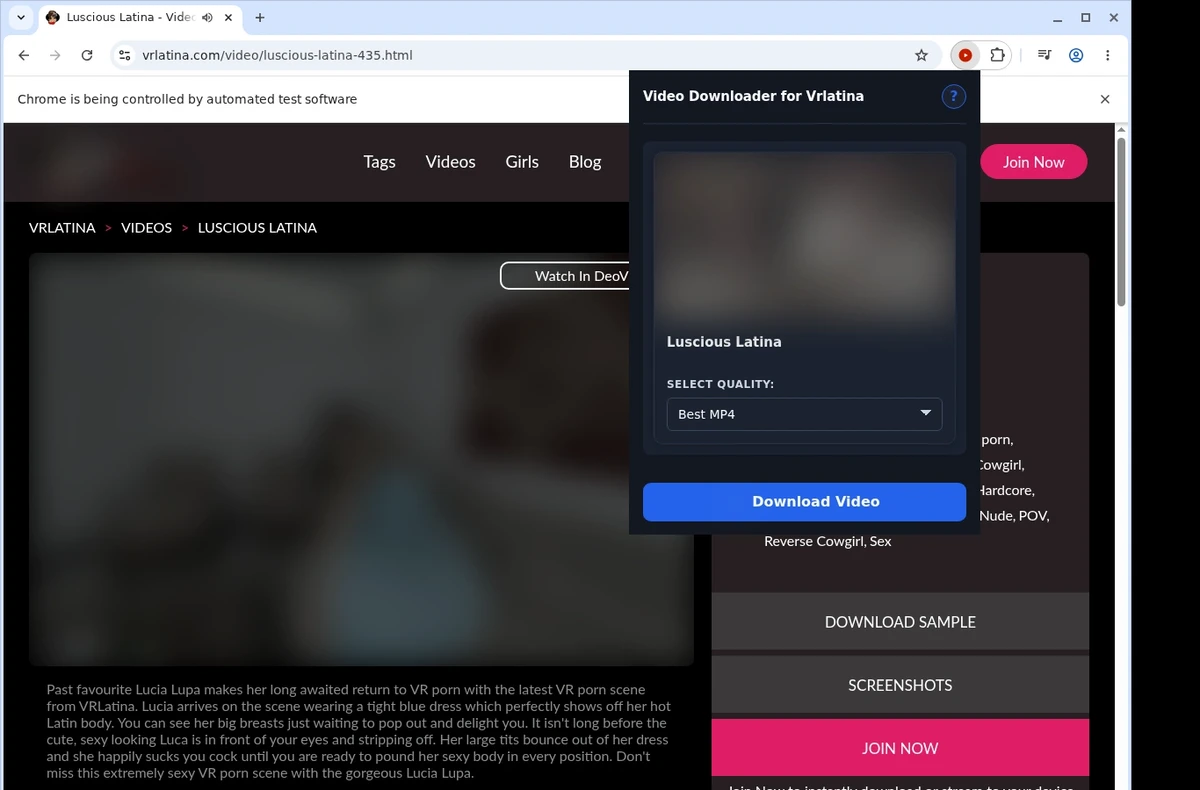Minimize the Chrome window

coord(1058,17)
